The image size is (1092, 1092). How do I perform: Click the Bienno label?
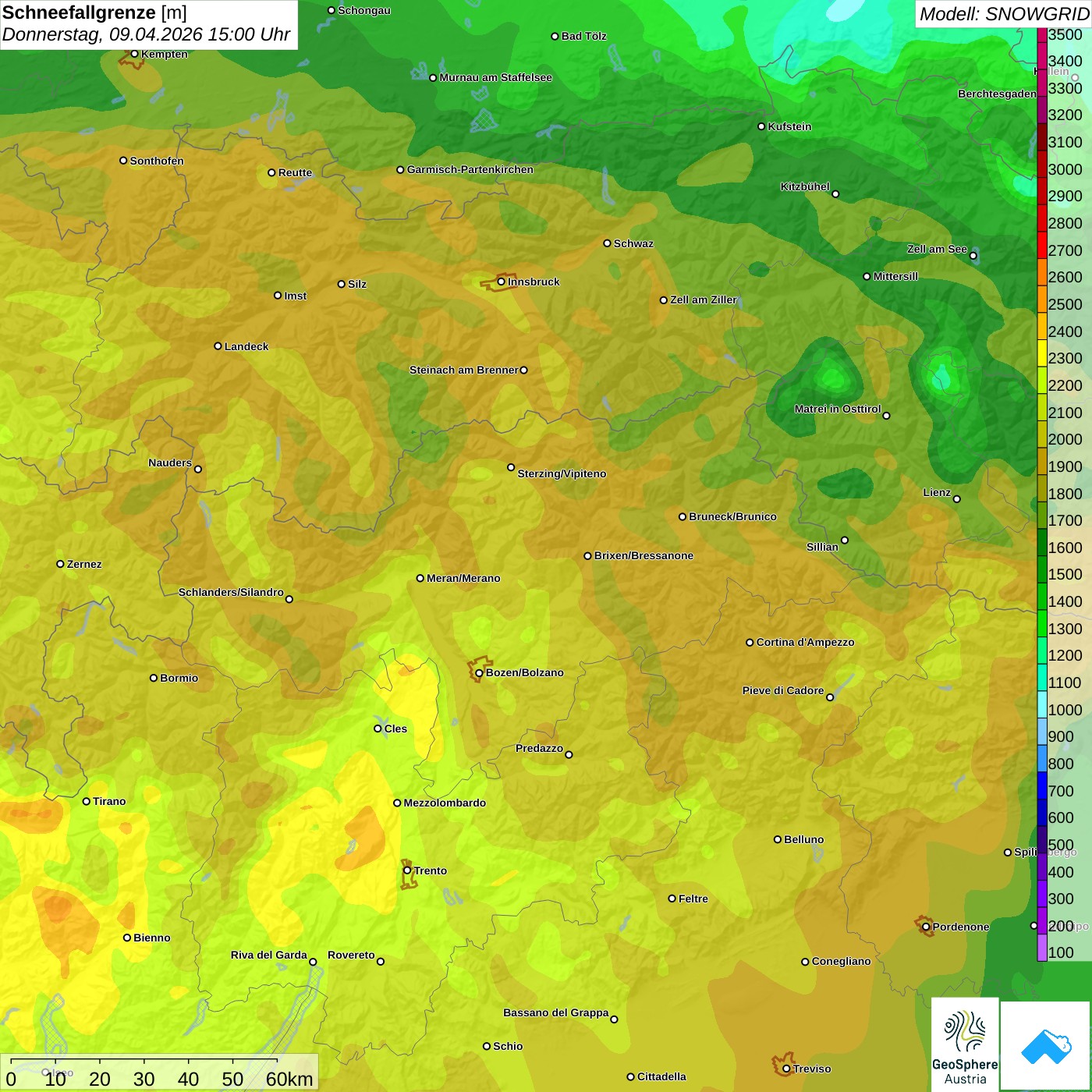[x=151, y=938]
